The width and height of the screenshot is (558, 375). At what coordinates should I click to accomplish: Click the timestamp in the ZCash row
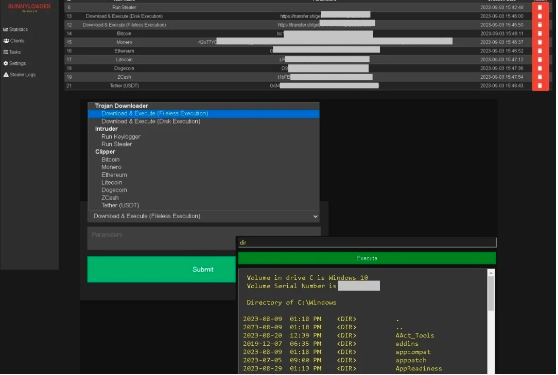pos(502,77)
